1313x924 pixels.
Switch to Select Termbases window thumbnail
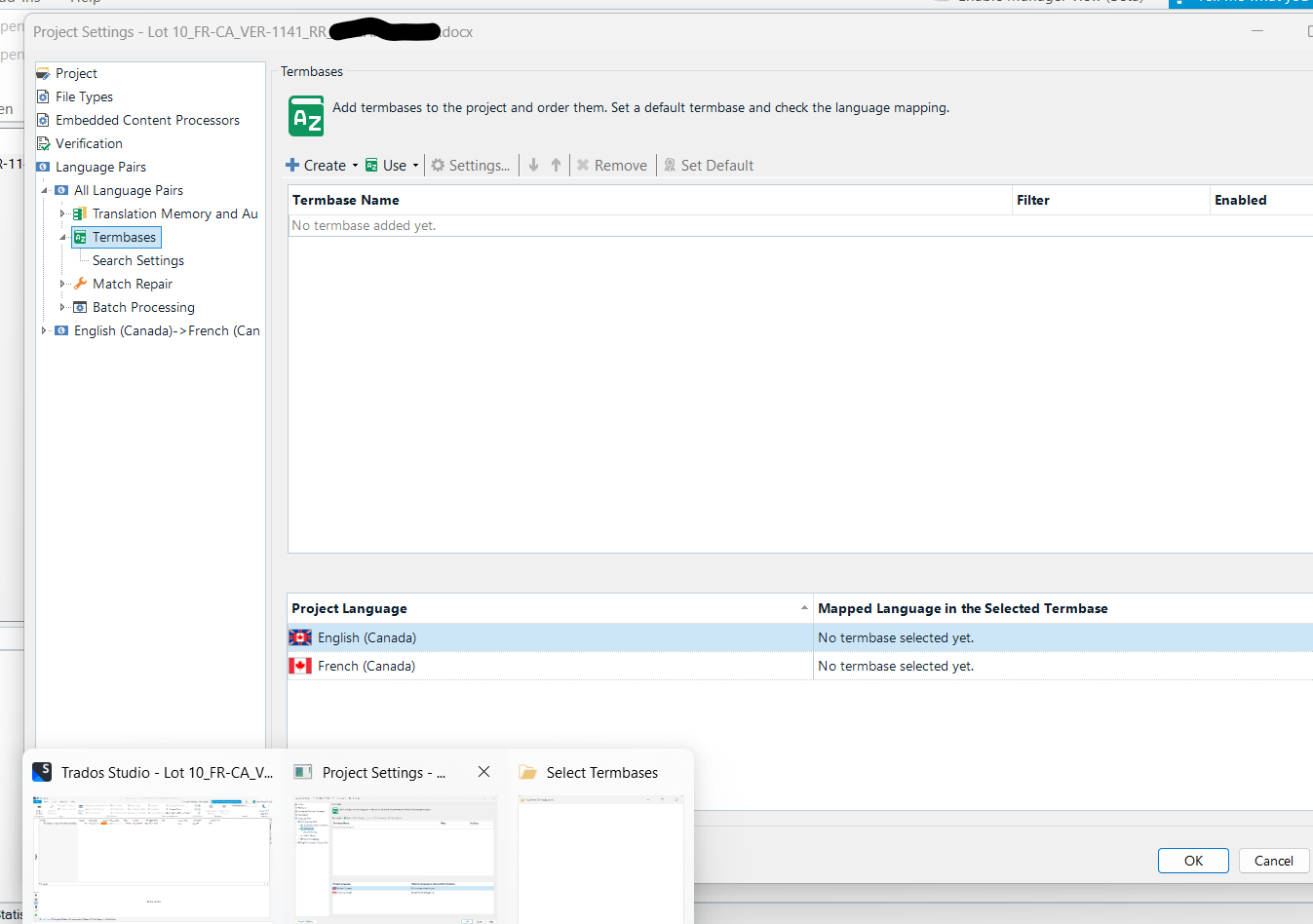600,858
